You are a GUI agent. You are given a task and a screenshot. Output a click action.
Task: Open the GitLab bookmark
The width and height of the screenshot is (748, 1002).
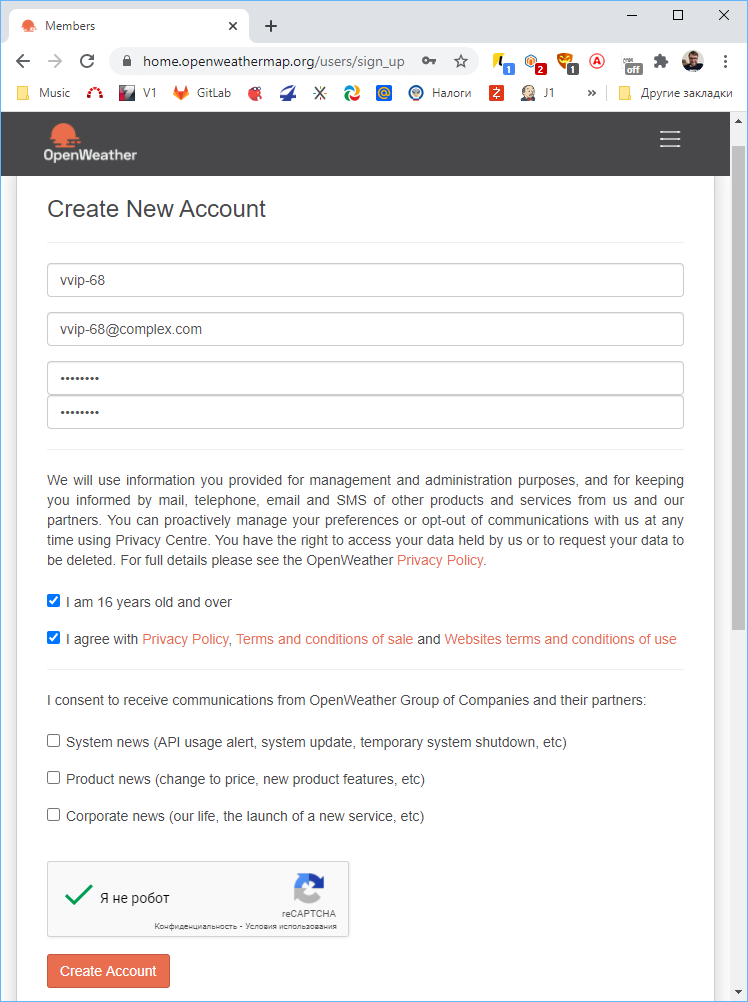coord(202,93)
